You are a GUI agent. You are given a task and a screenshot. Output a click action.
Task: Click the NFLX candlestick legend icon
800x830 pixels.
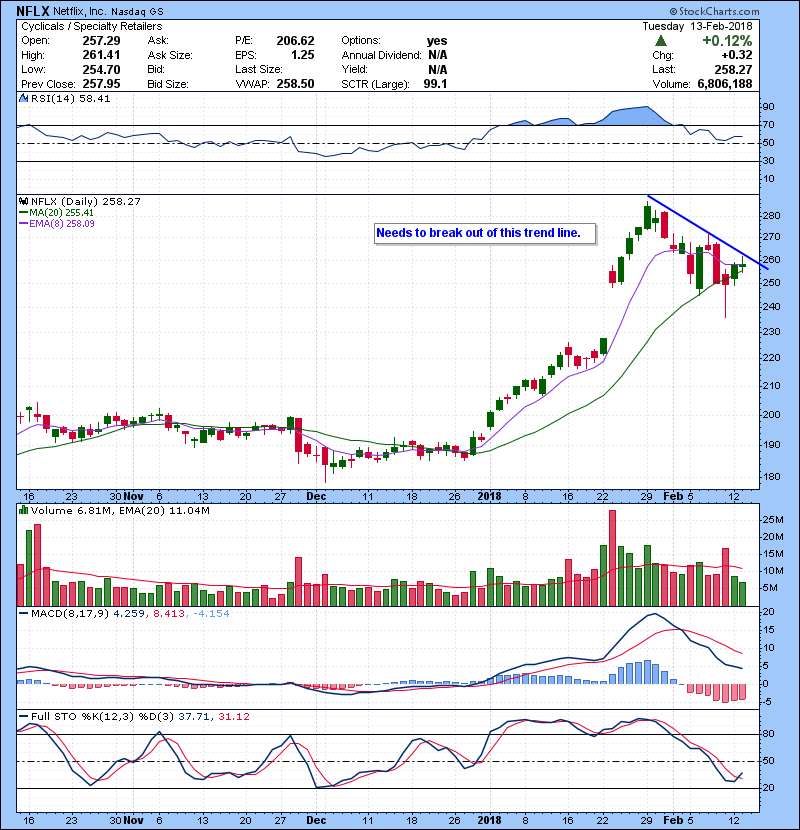(23, 201)
